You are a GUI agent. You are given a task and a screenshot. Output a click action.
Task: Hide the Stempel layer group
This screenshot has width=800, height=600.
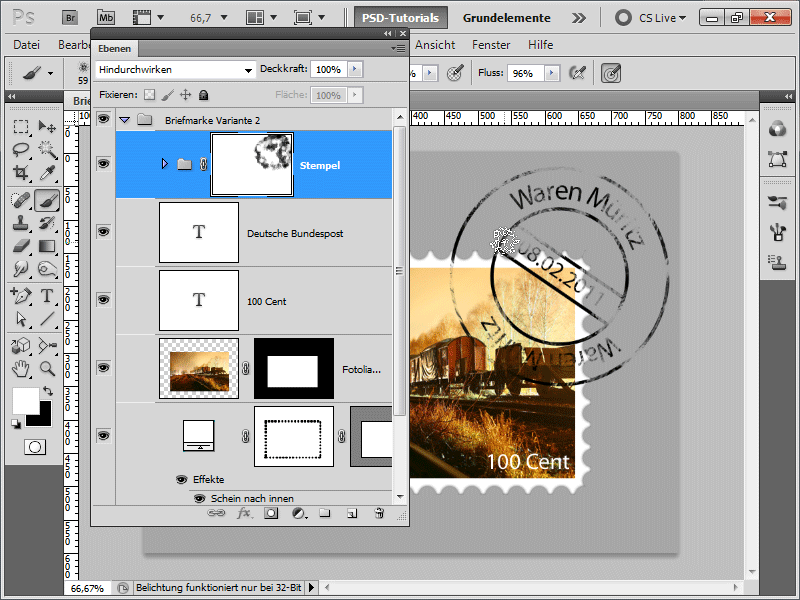[x=104, y=164]
